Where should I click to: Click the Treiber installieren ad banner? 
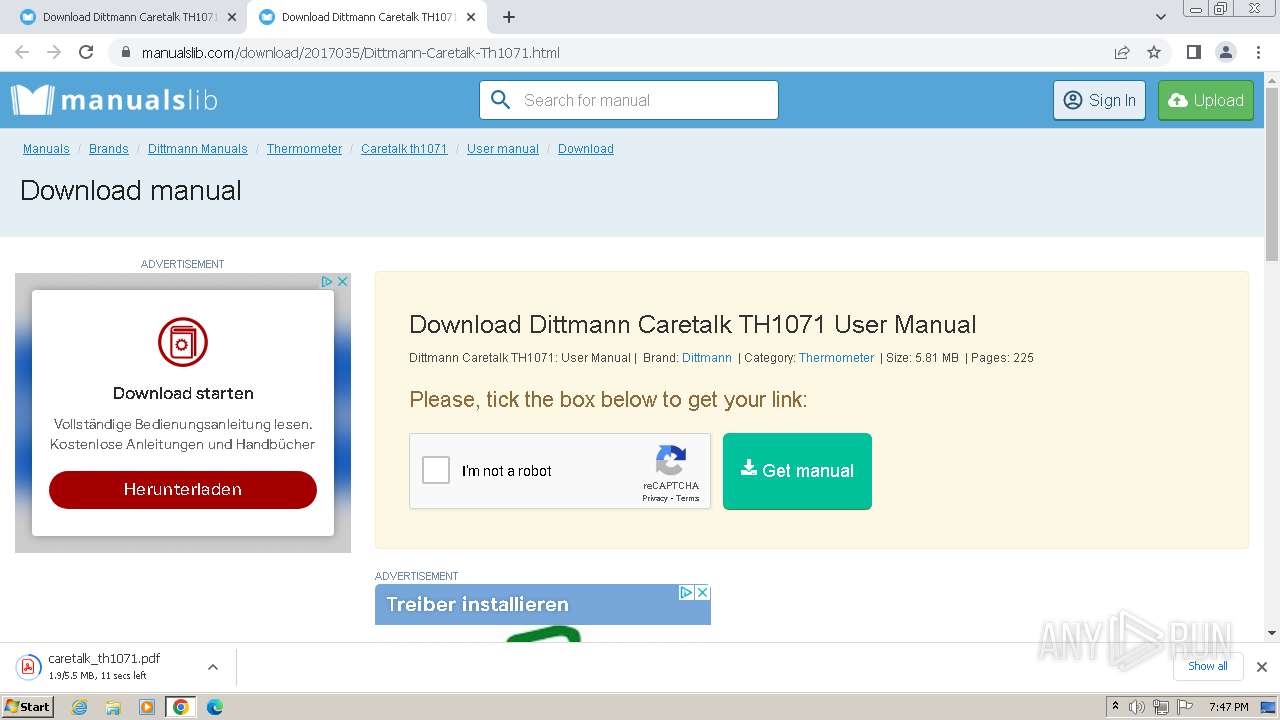543,605
